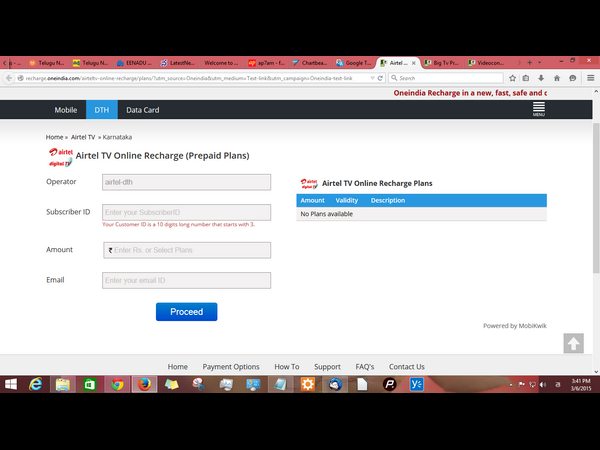
Task: Click the Email ID input field
Action: click(x=186, y=281)
